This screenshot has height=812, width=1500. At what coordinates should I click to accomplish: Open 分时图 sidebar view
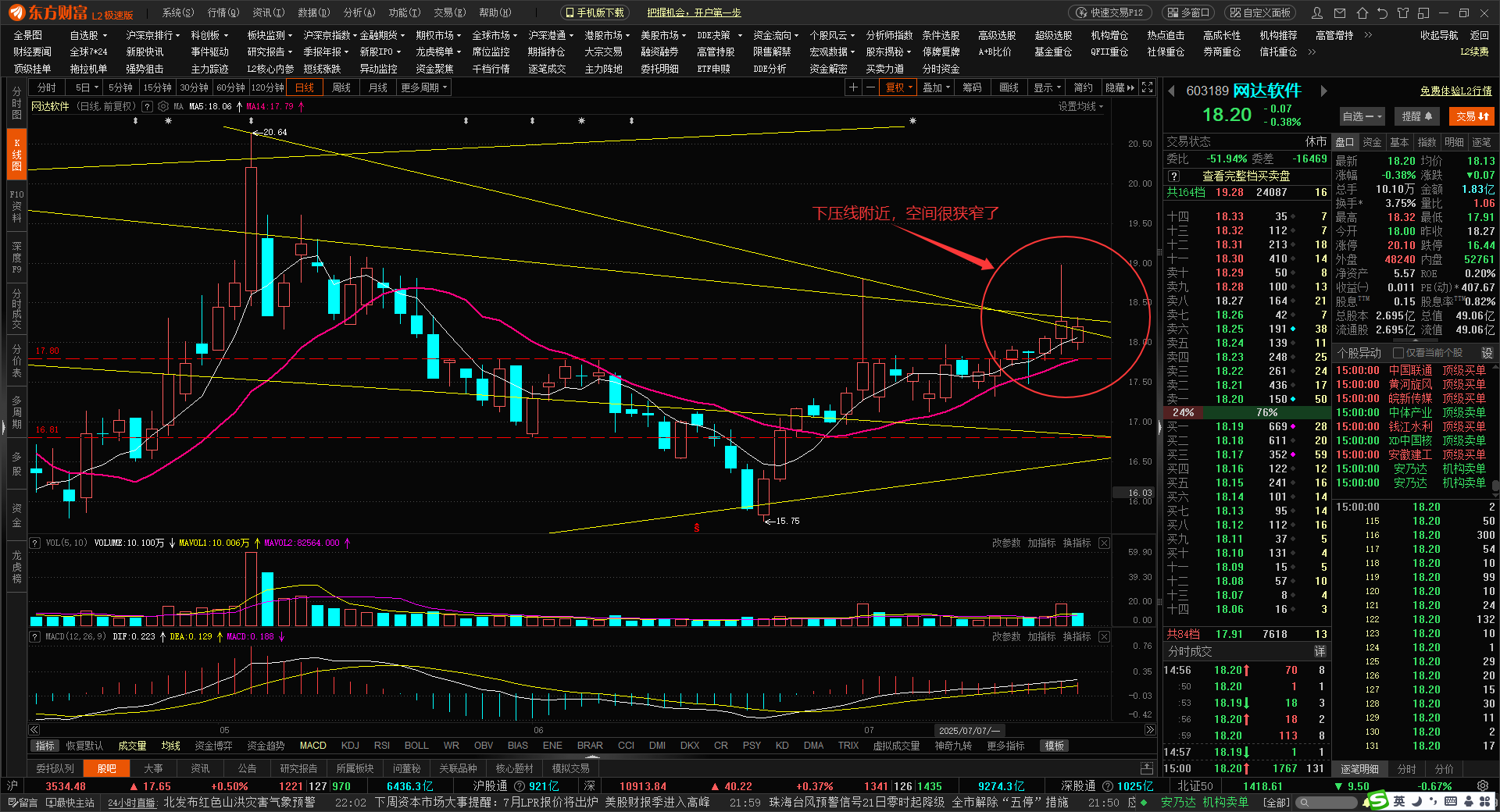[16, 103]
